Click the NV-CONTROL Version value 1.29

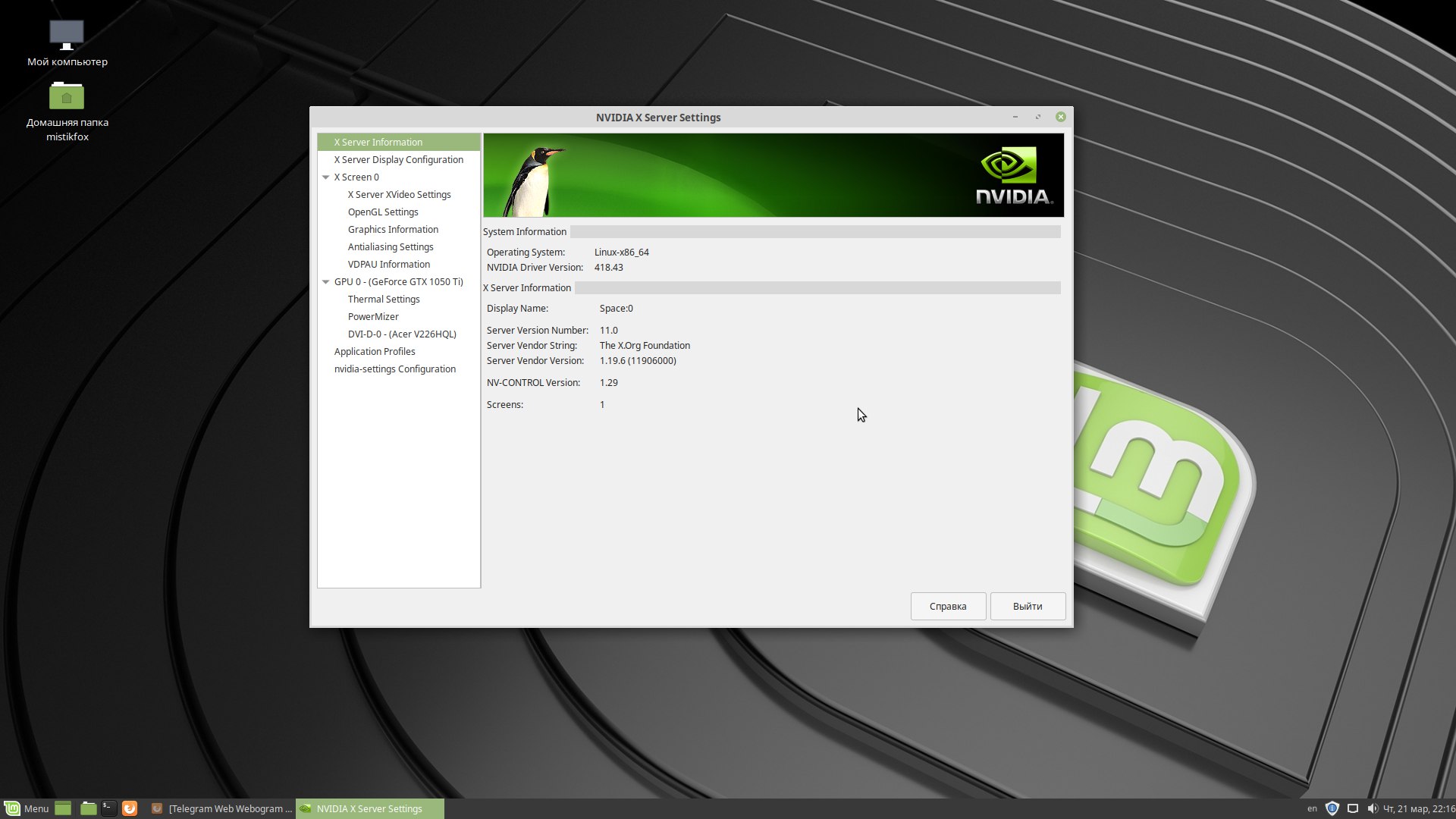pos(608,383)
